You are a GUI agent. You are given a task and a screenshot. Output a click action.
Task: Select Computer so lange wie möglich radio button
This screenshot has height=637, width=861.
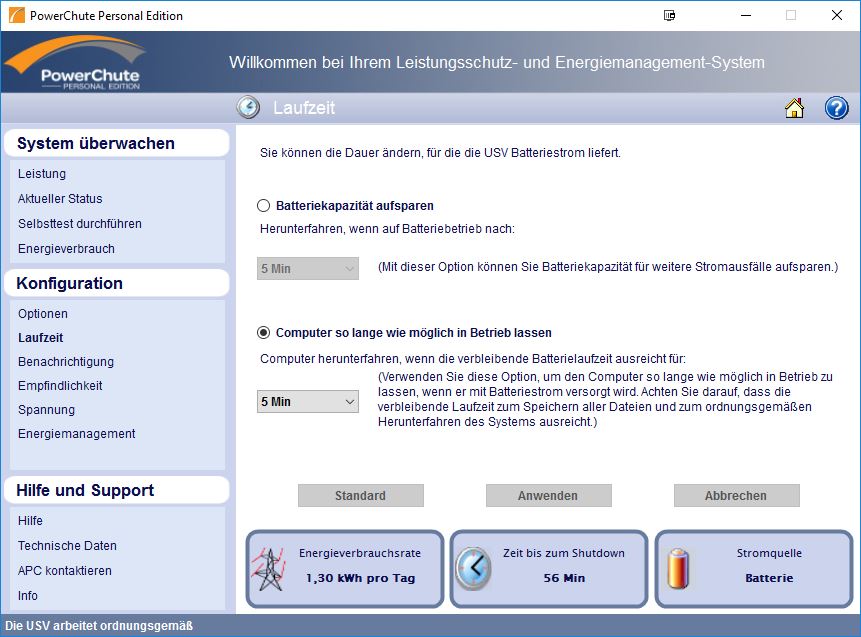[264, 332]
